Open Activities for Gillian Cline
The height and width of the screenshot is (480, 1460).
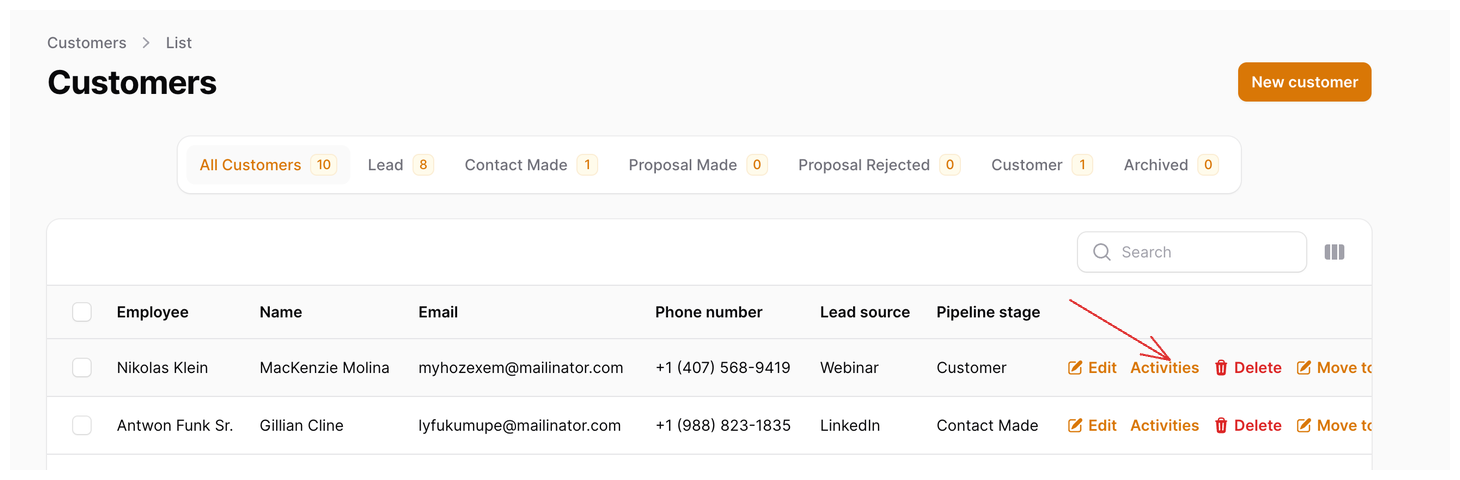pyautogui.click(x=1164, y=426)
